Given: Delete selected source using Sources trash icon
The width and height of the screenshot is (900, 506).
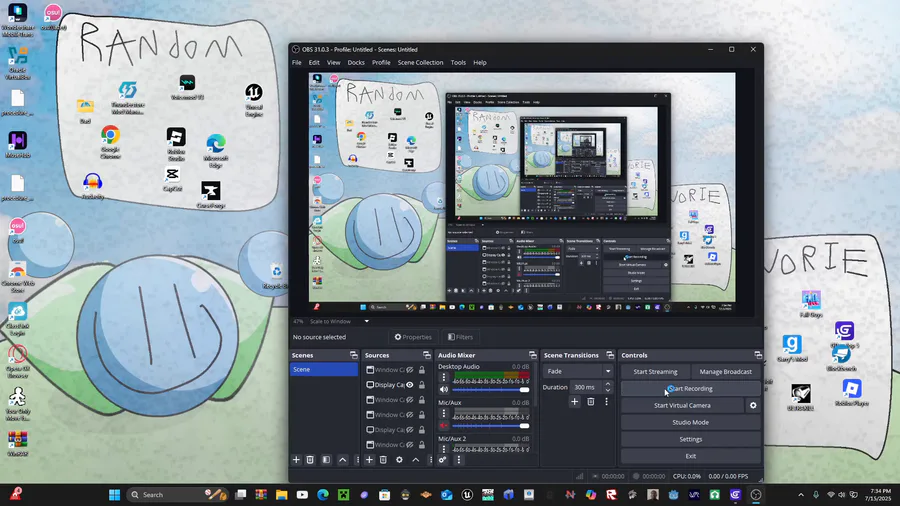Looking at the screenshot, I should [x=383, y=460].
